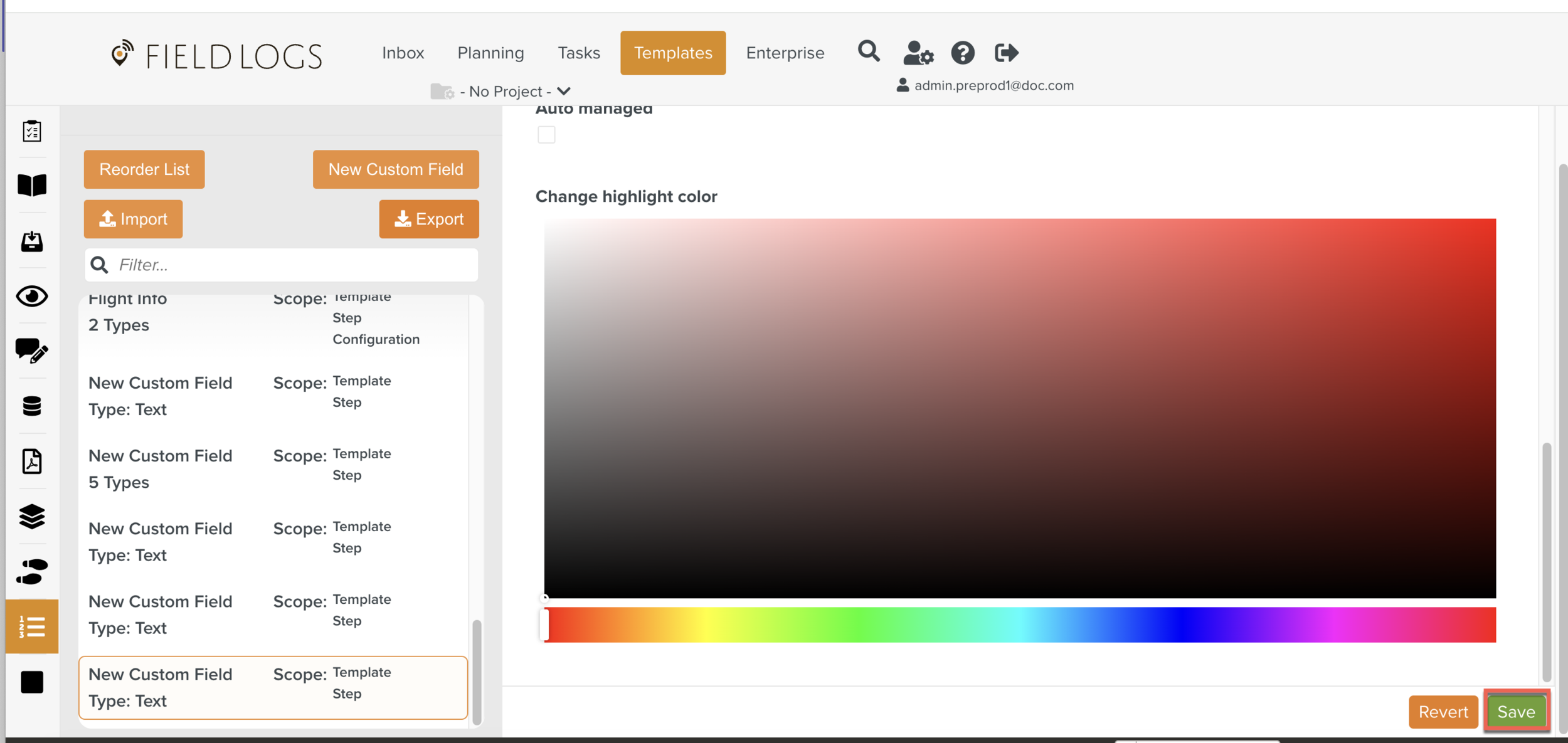Switch to the Enterprise tab
This screenshot has width=1568, height=743.
pos(785,53)
